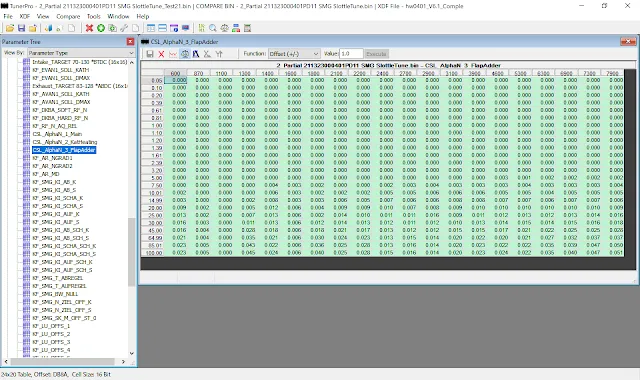640x380 pixels.
Task: Select KF_SMG_BW_NULL in the parameter tree
Action: [x=55, y=294]
